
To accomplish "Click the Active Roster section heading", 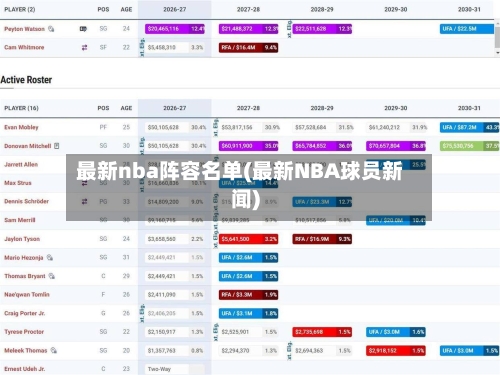I will tap(26, 80).
